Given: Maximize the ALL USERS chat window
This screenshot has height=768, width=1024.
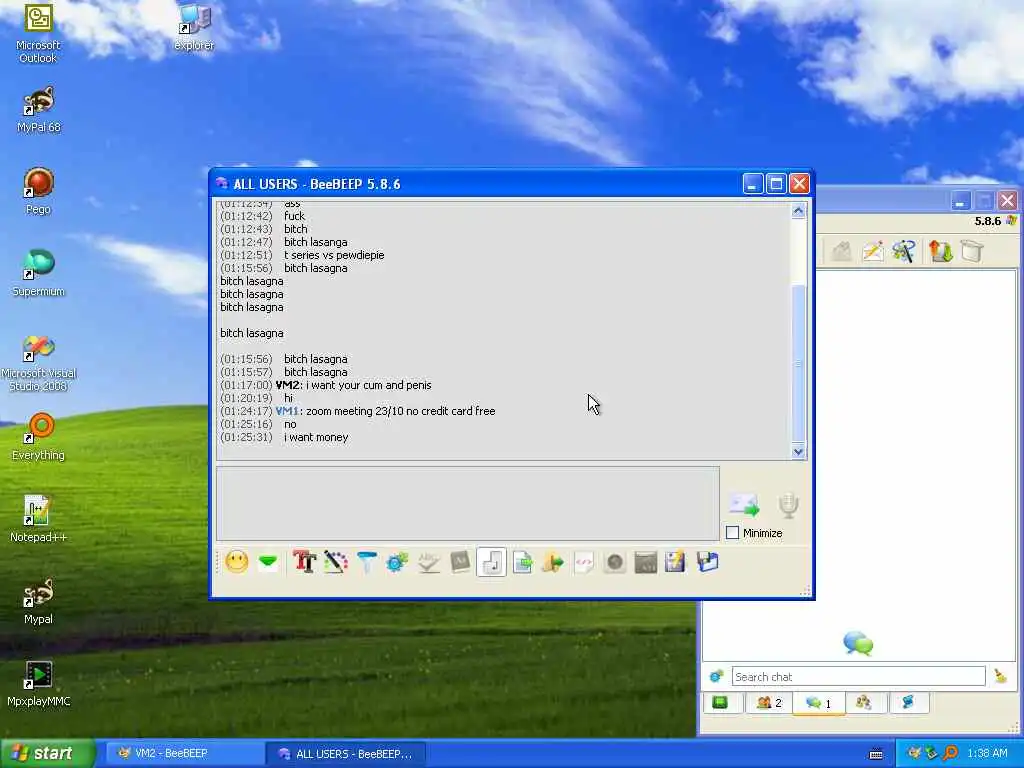Looking at the screenshot, I should click(x=776, y=184).
